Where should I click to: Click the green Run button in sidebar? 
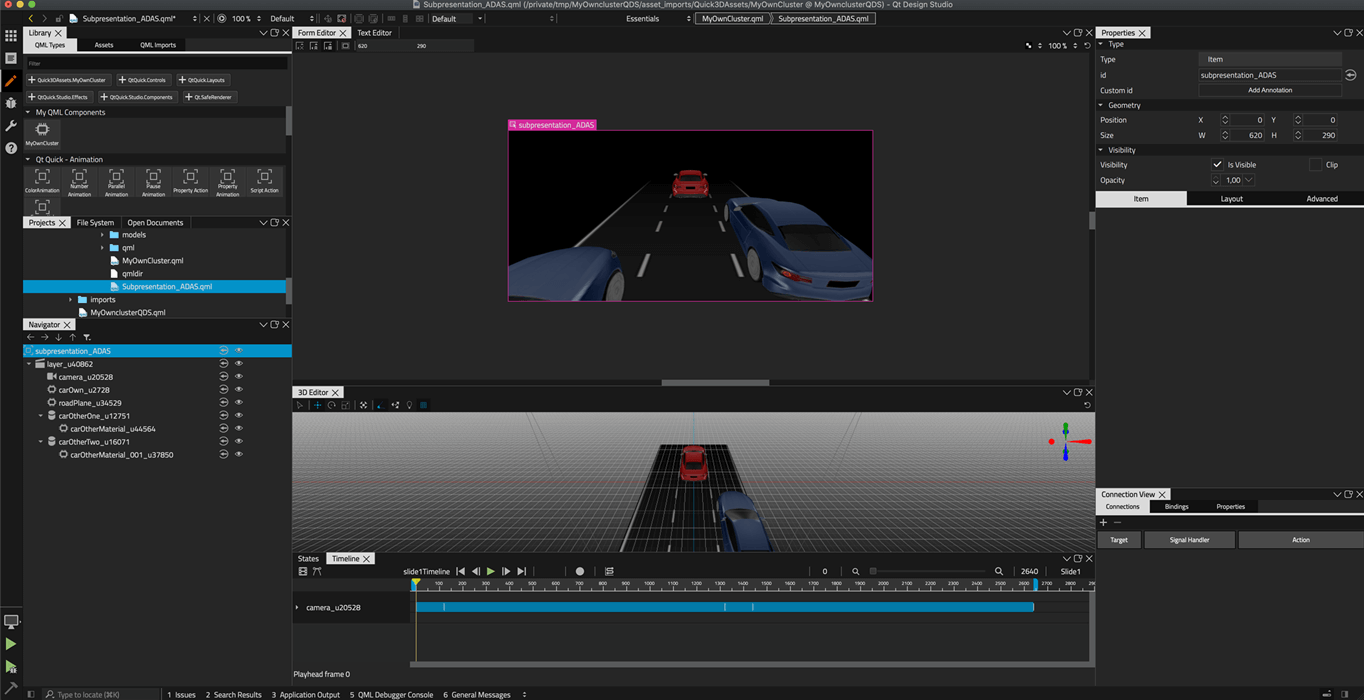11,645
